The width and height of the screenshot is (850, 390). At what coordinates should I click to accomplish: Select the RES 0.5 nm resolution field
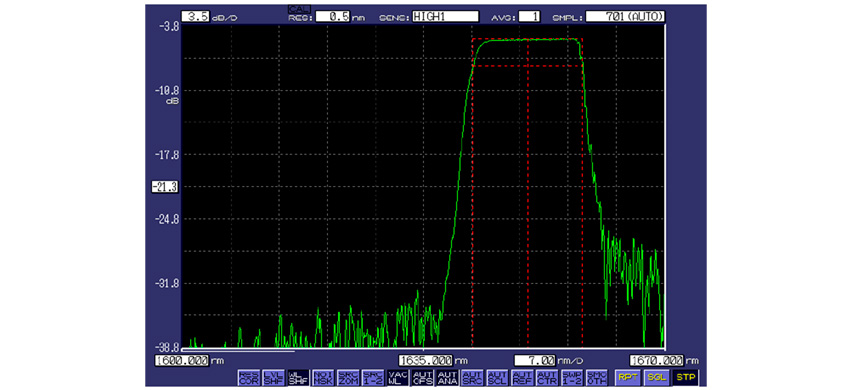(x=332, y=17)
